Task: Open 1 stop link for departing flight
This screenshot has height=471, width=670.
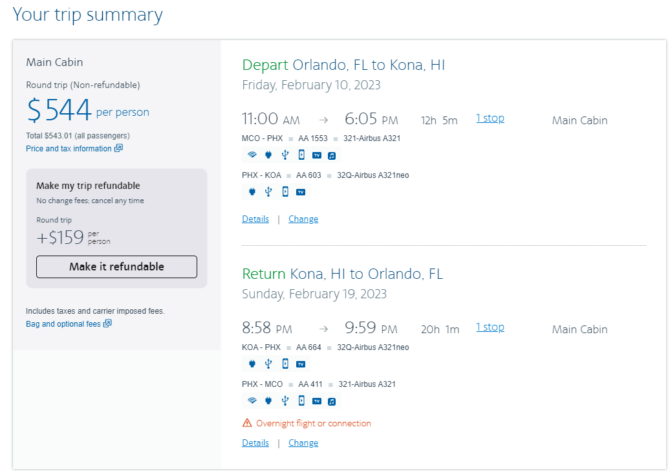Action: coord(490,118)
